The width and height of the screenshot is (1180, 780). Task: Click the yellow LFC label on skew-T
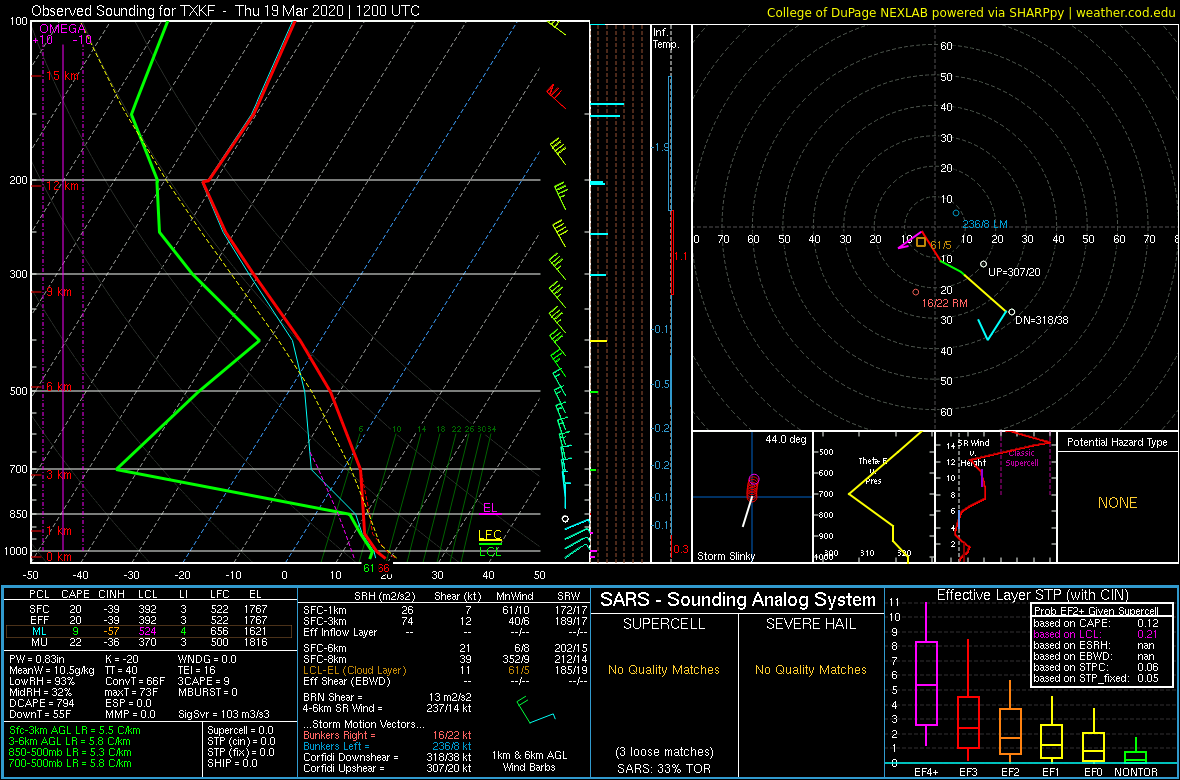pos(490,535)
